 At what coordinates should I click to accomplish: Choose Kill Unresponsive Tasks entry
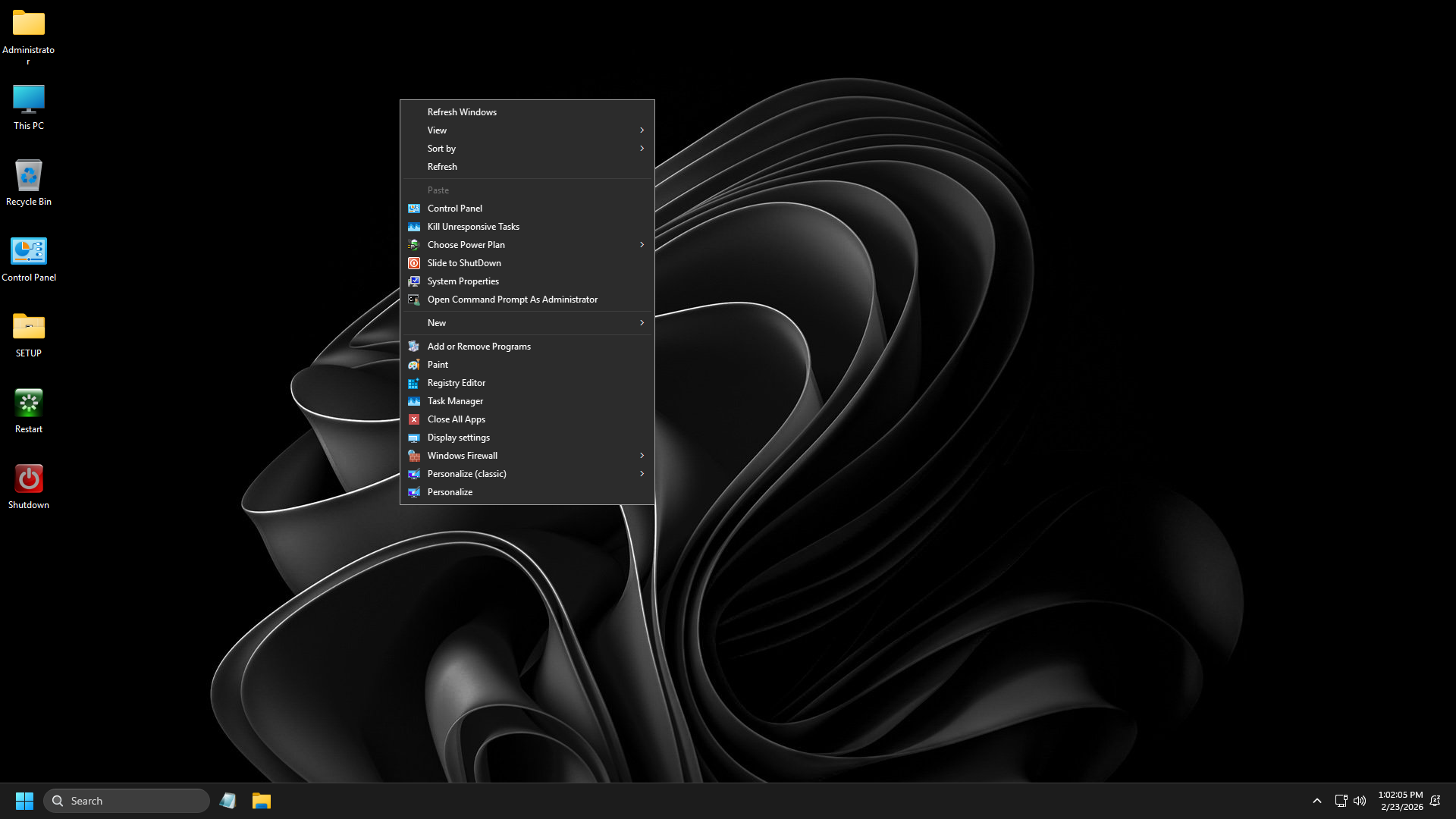527,227
